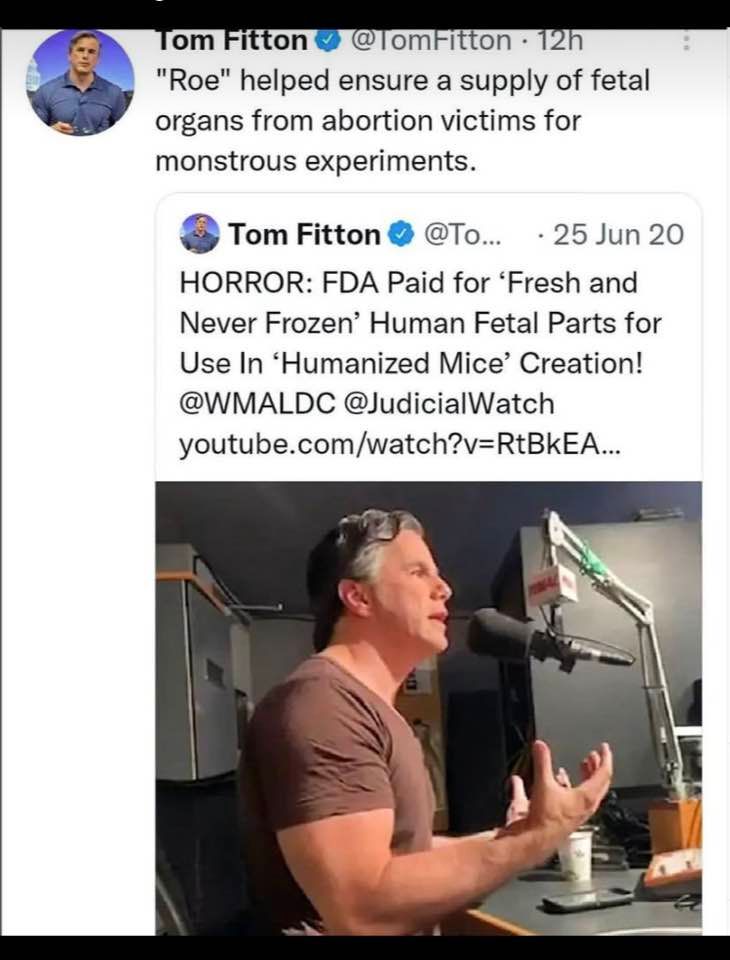Image resolution: width=730 pixels, height=960 pixels.
Task: Click Tom Fitton's large profile avatar
Action: (x=80, y=82)
